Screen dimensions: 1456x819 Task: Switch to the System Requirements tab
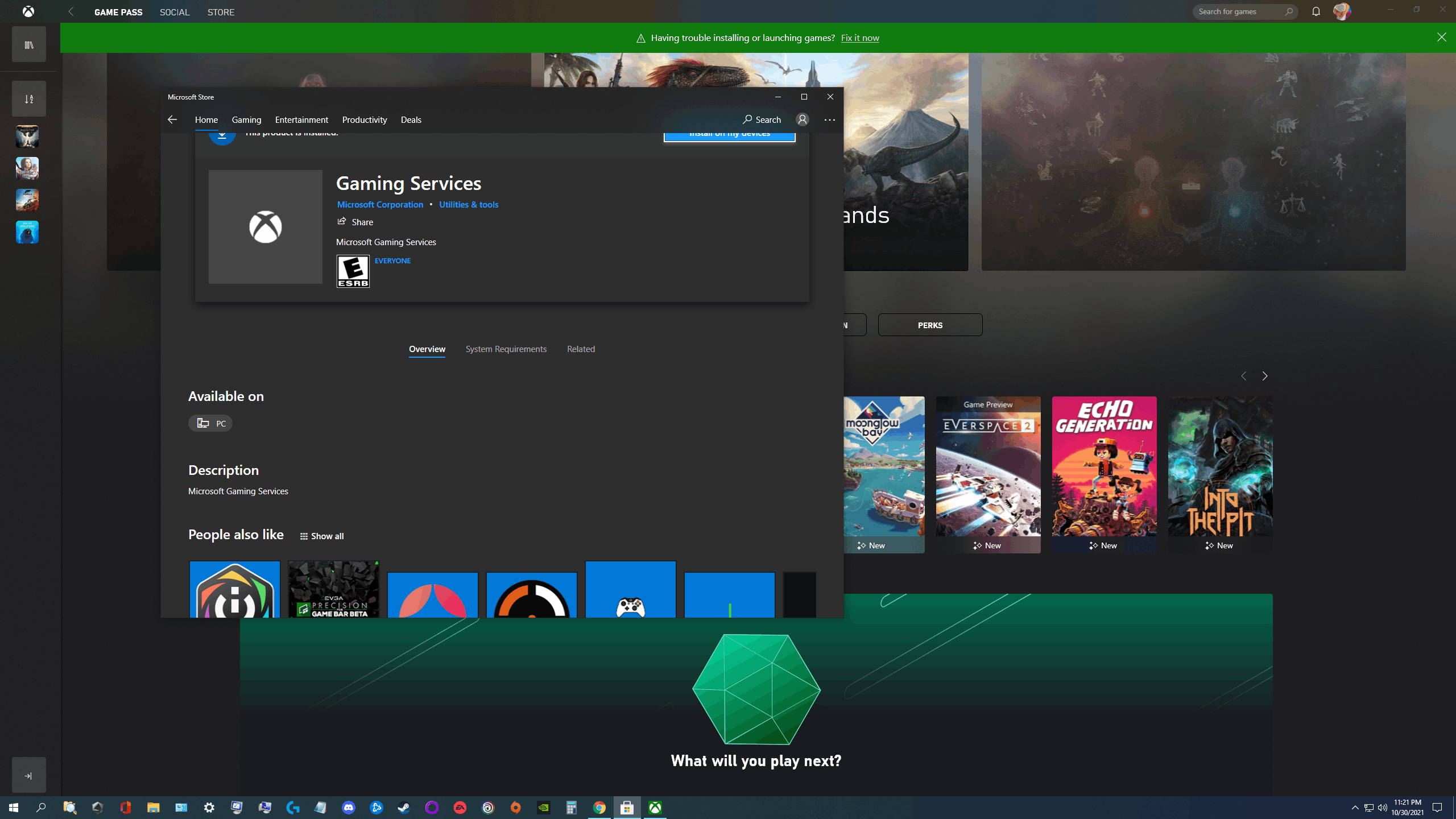coord(506,349)
